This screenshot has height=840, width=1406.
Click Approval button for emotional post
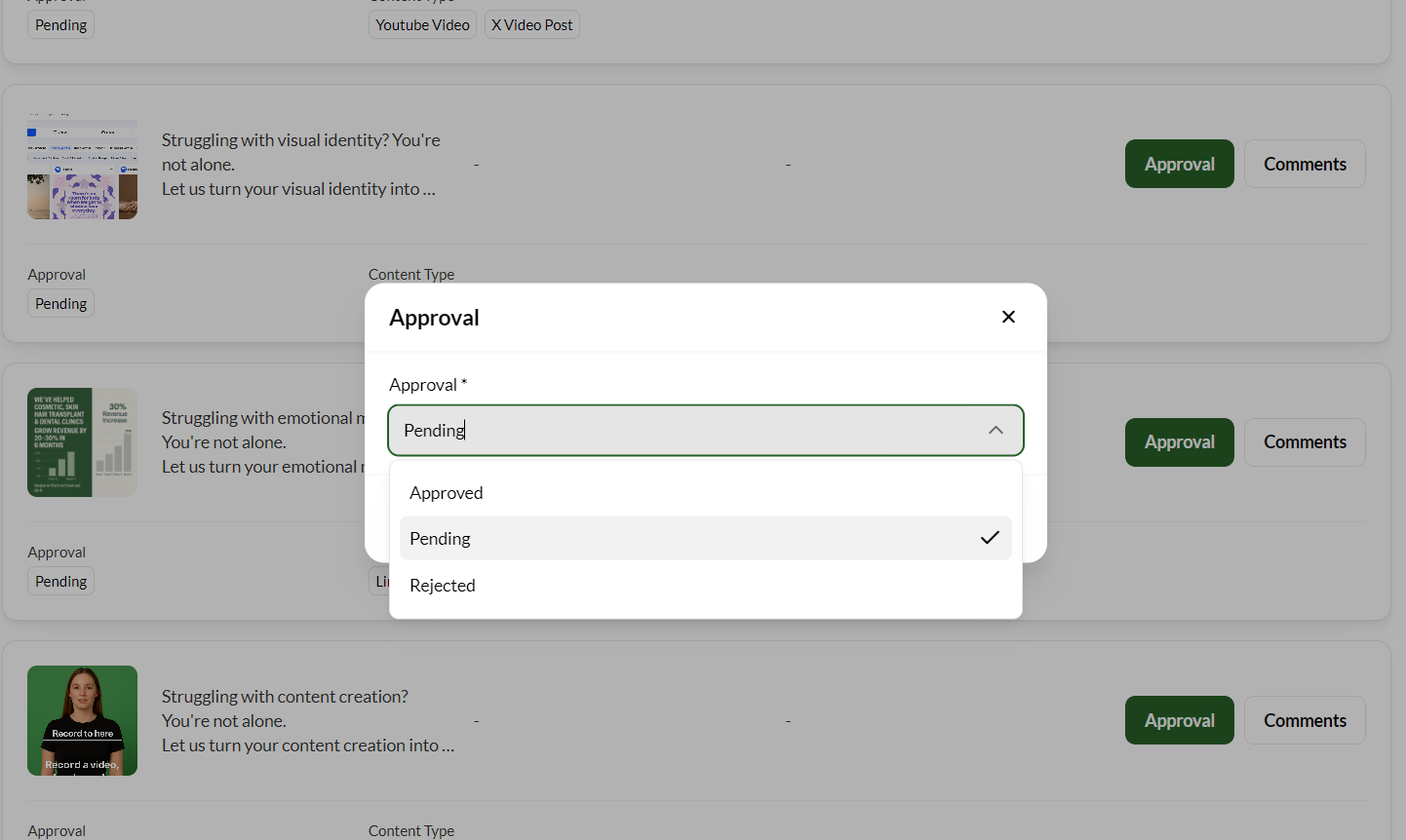1179,442
